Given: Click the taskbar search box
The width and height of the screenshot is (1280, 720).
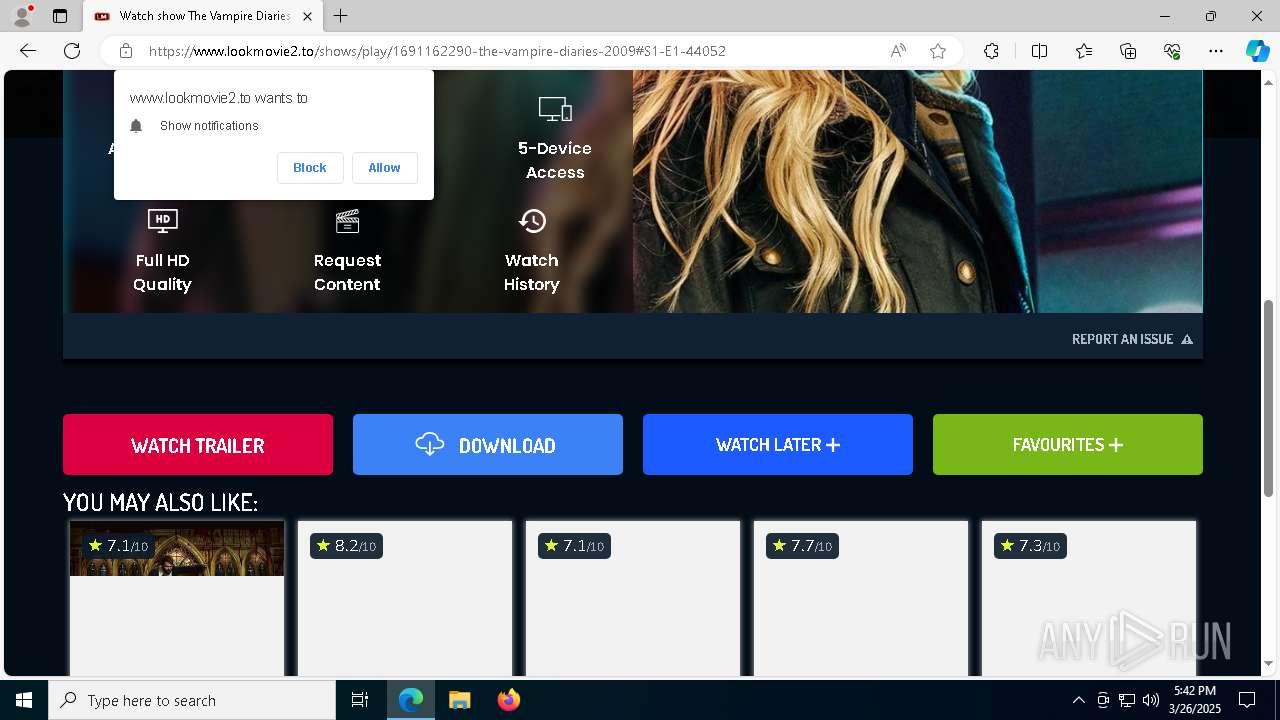Looking at the screenshot, I should pyautogui.click(x=192, y=700).
